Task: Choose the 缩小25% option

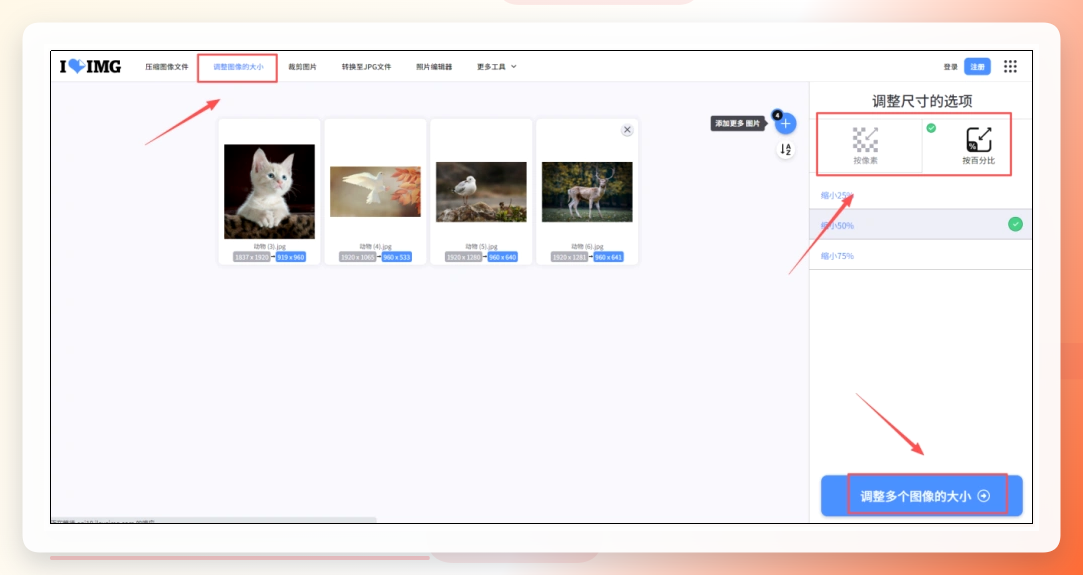Action: [921, 195]
